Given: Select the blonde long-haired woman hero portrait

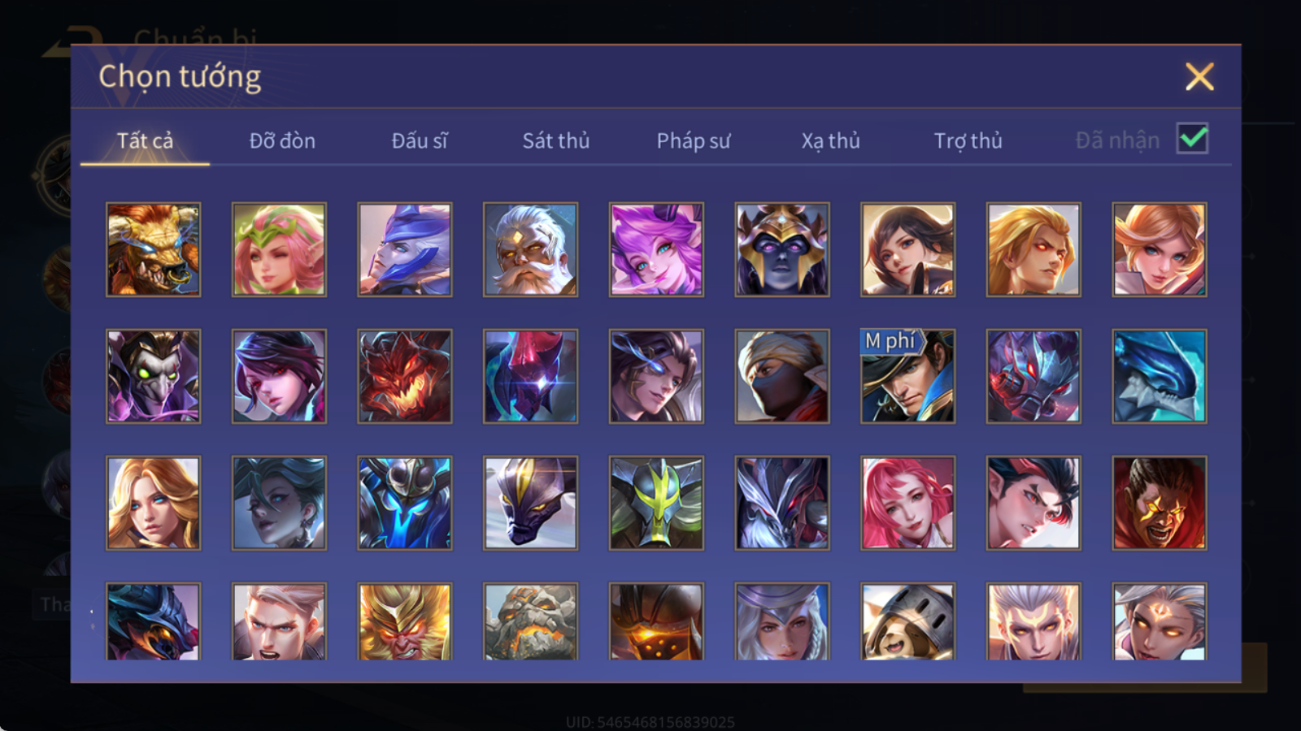Looking at the screenshot, I should coord(153,503).
